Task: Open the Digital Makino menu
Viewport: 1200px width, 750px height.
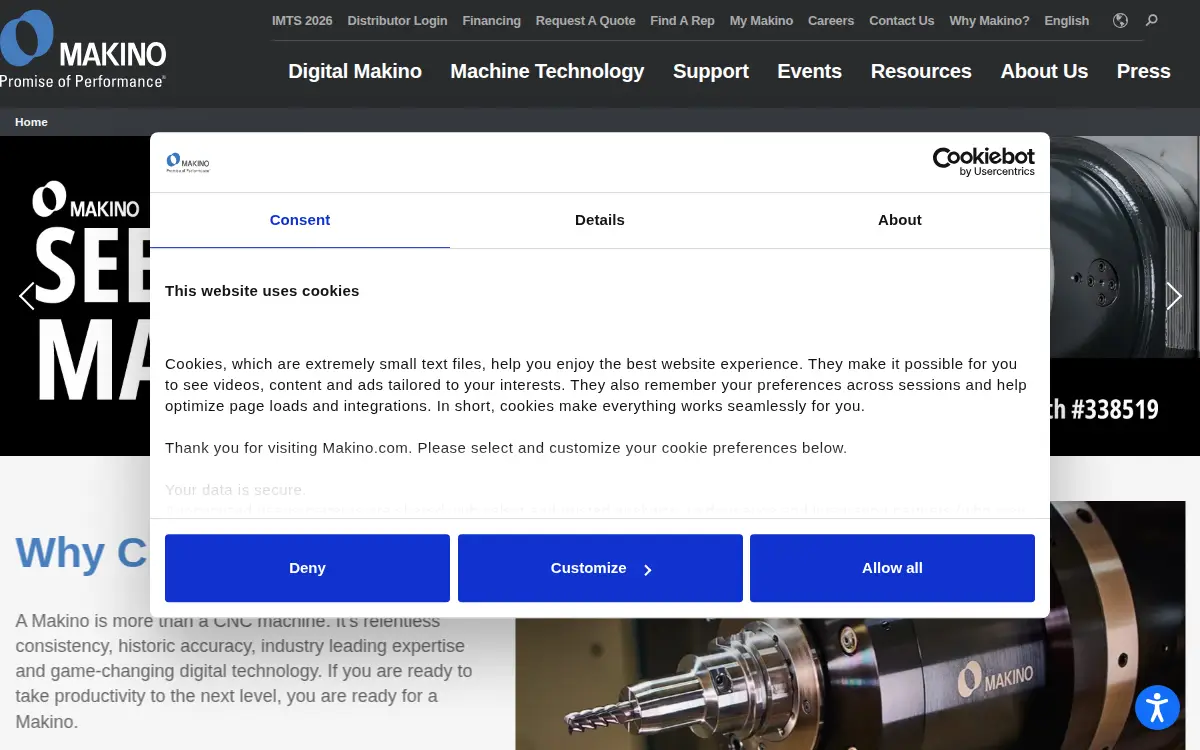Action: 355,71
